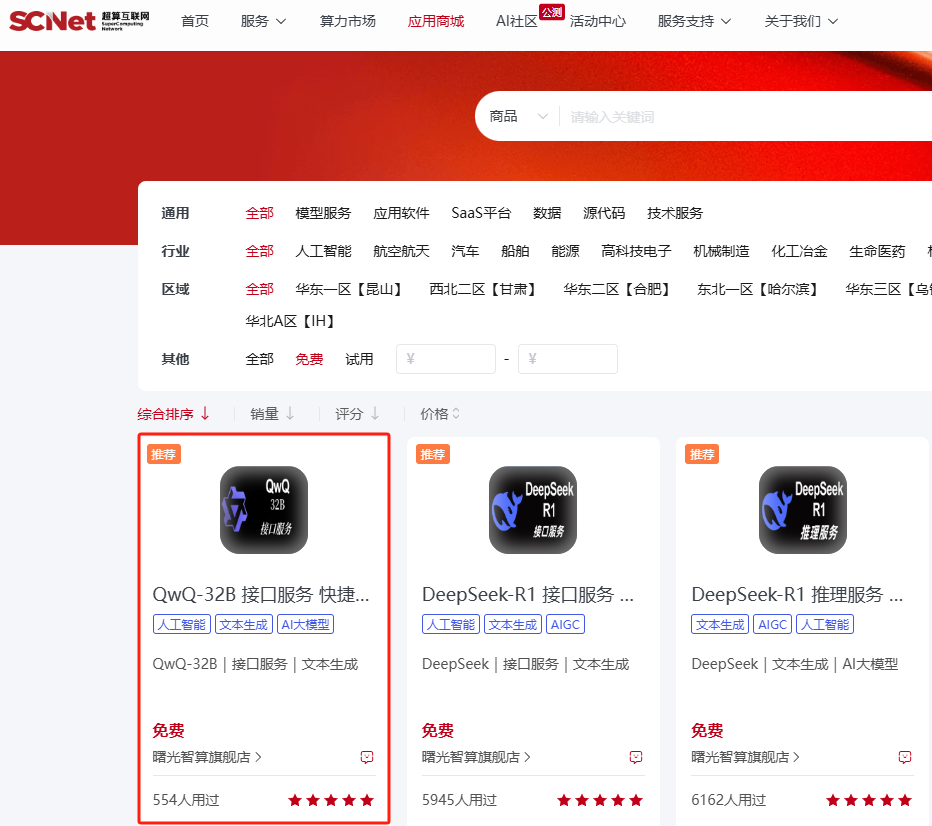Filter industry by 生命医药
The image size is (932, 826).
pos(877,251)
